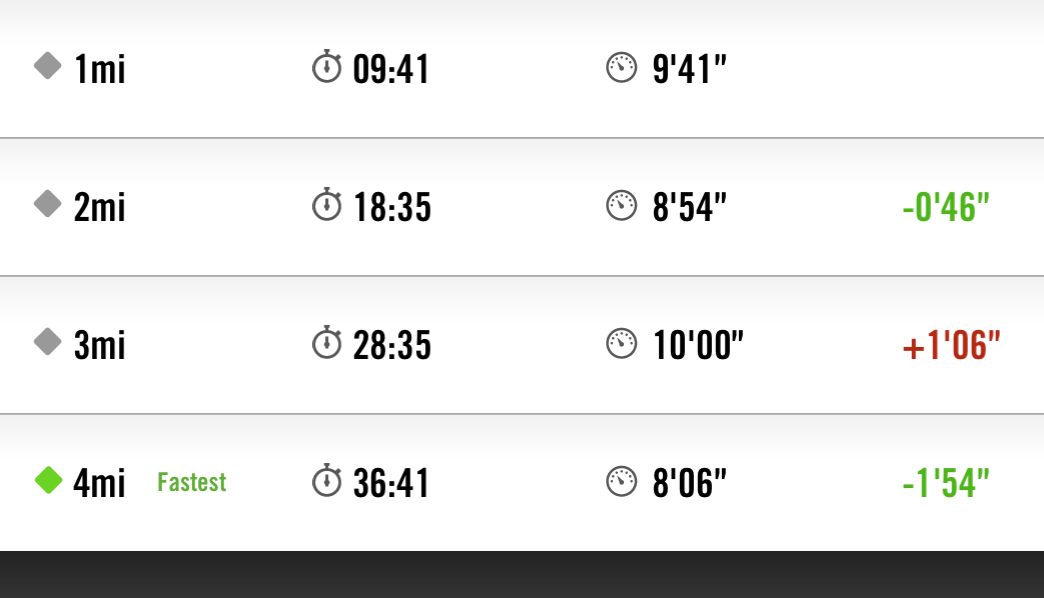1044x598 pixels.
Task: Click the gray diamond marker for 1mi
Action: 48,66
